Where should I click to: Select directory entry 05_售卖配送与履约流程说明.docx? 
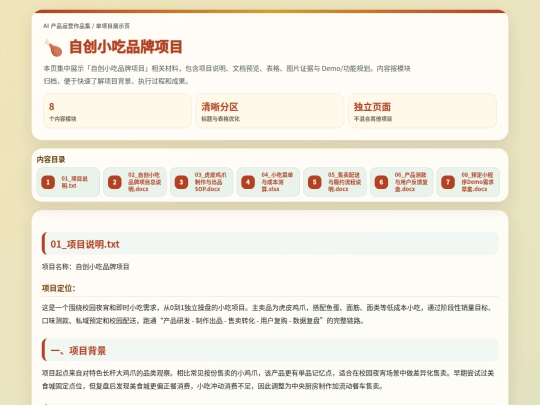(x=335, y=182)
